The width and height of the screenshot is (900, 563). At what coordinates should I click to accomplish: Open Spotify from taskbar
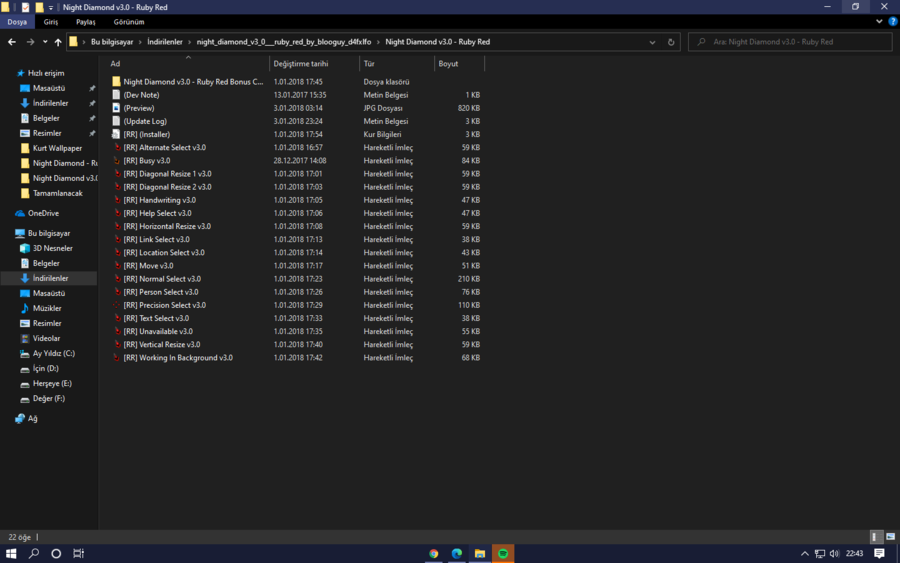click(503, 553)
